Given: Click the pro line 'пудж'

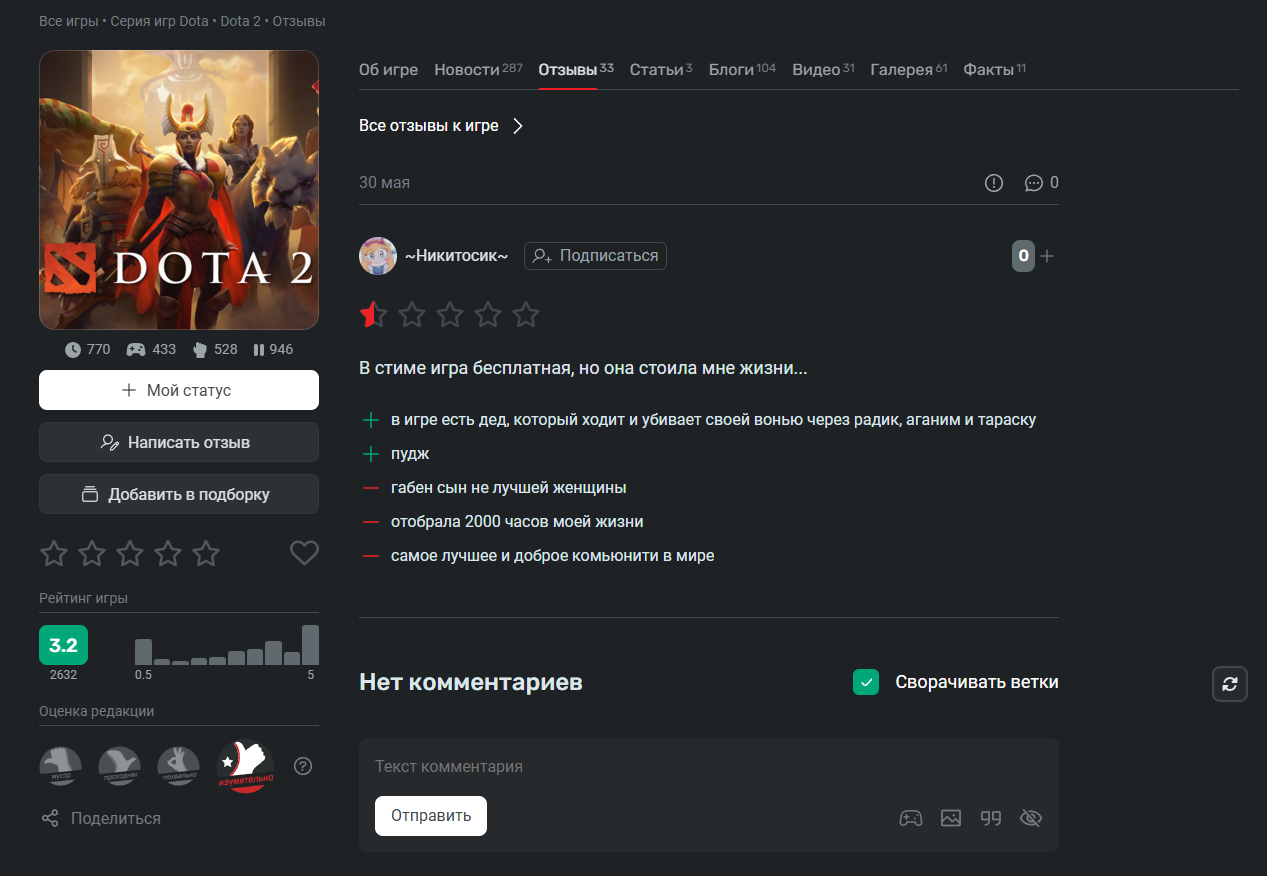Looking at the screenshot, I should [x=410, y=454].
